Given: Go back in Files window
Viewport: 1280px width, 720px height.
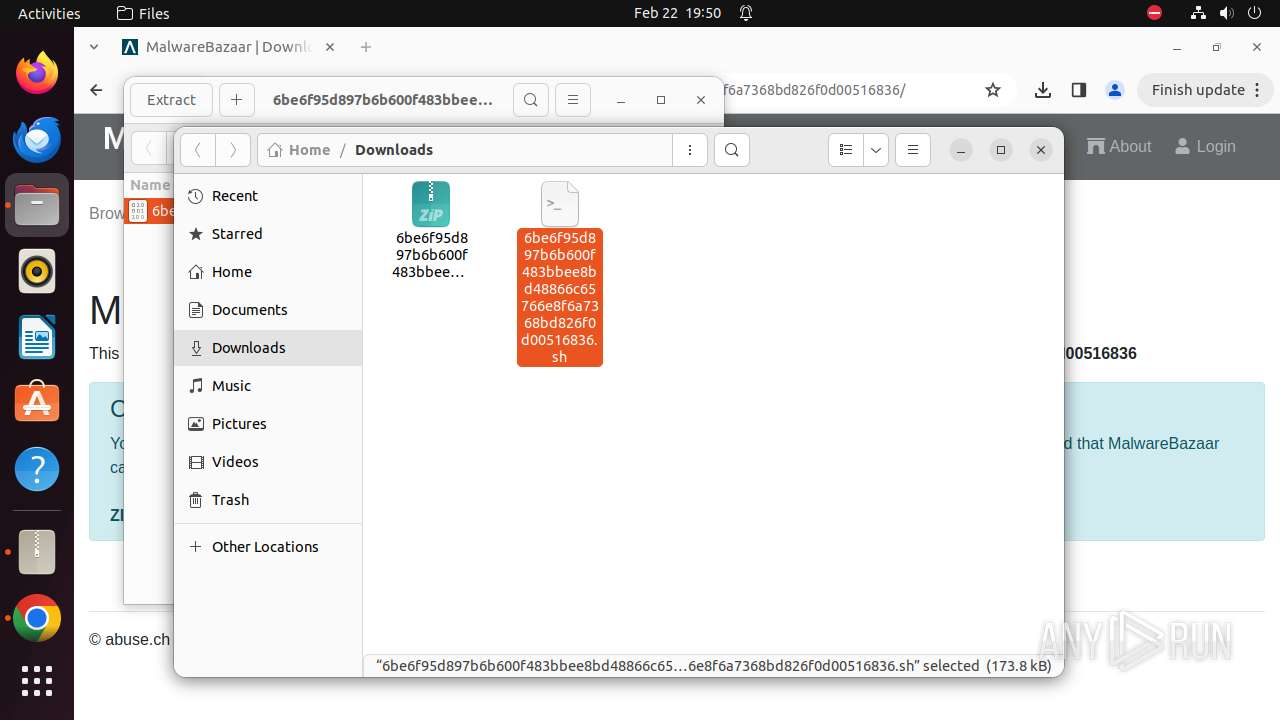Looking at the screenshot, I should tap(198, 150).
